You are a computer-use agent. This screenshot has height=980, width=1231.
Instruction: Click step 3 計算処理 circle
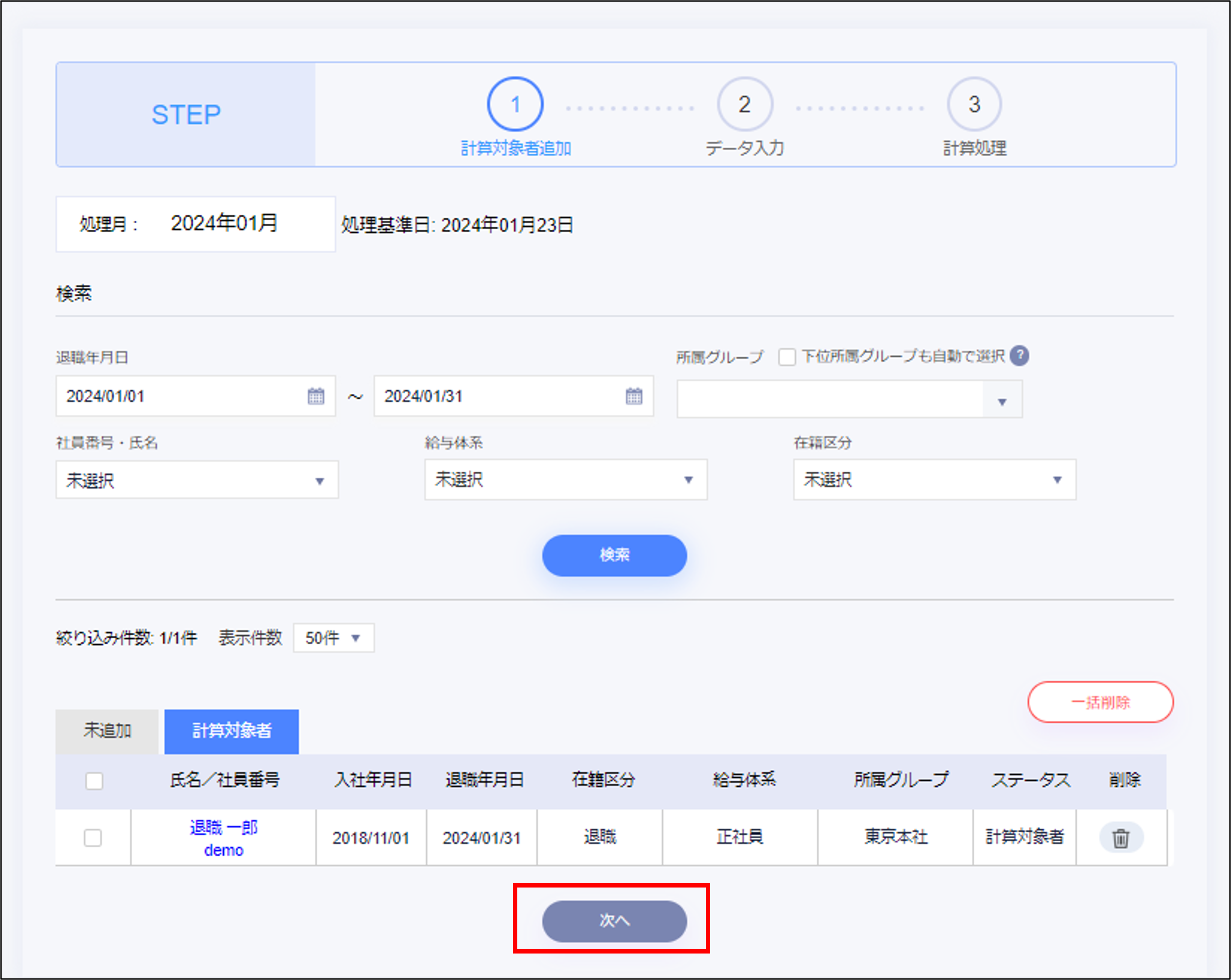tap(974, 105)
